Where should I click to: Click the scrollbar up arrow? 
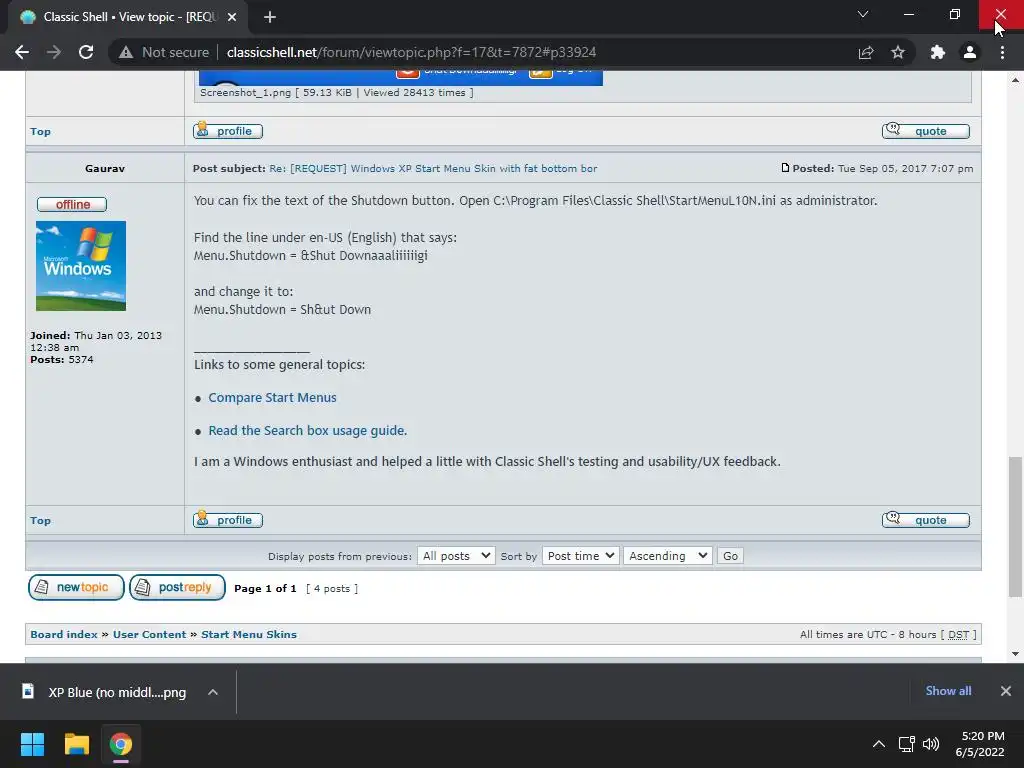(1016, 80)
